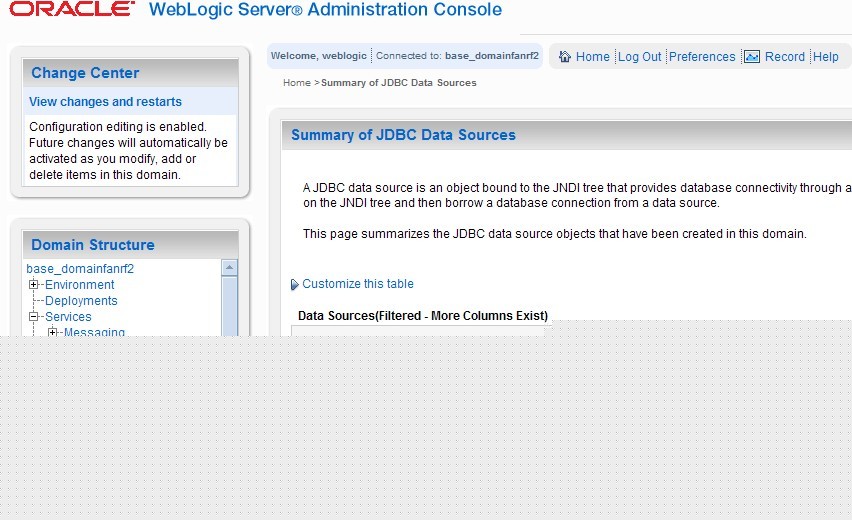Click the Customize this table link
Screen dimensions: 852x520
click(x=358, y=284)
